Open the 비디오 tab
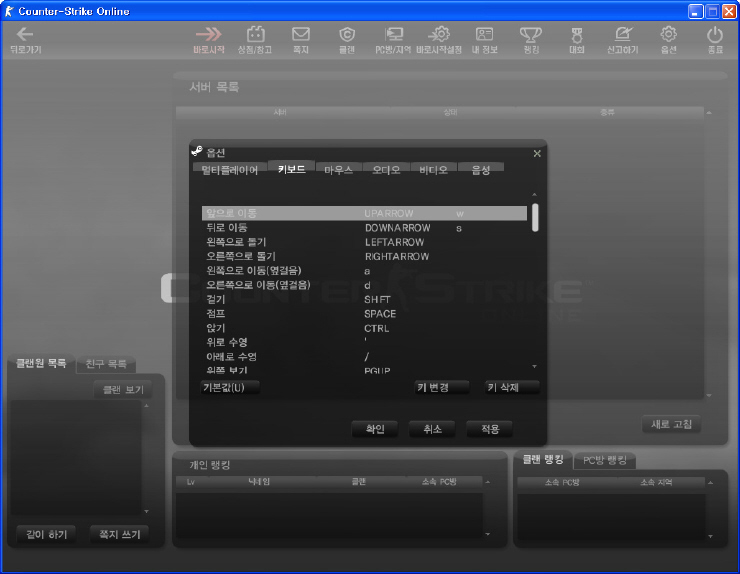This screenshot has height=574, width=740. [434, 170]
